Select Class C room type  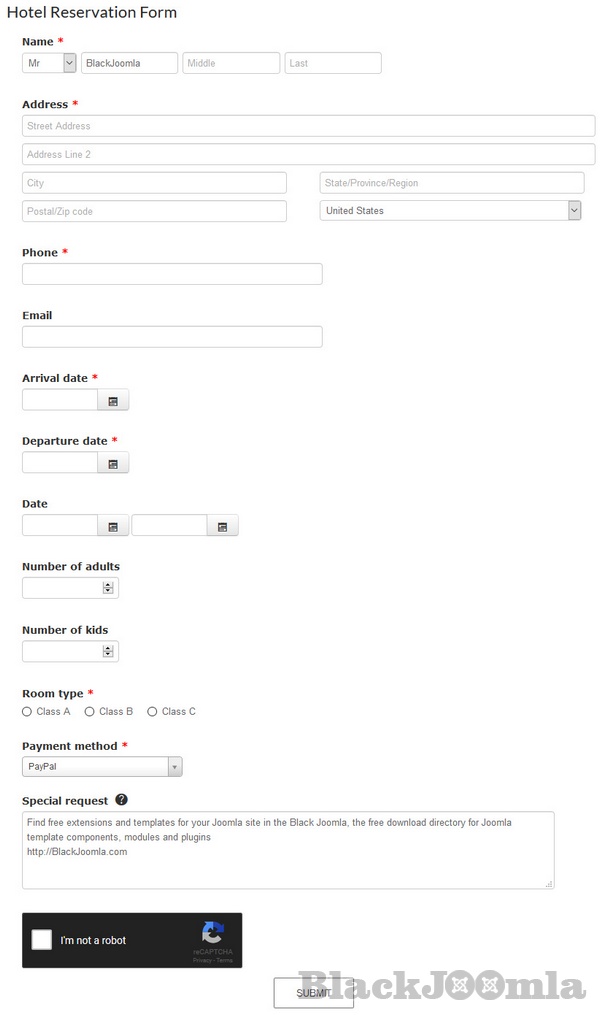tap(152, 712)
